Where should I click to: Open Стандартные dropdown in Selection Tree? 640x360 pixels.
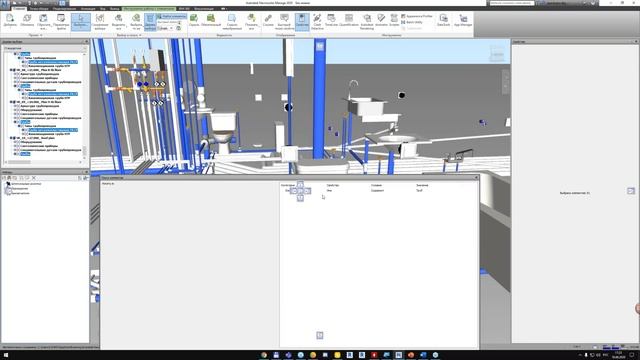point(44,48)
